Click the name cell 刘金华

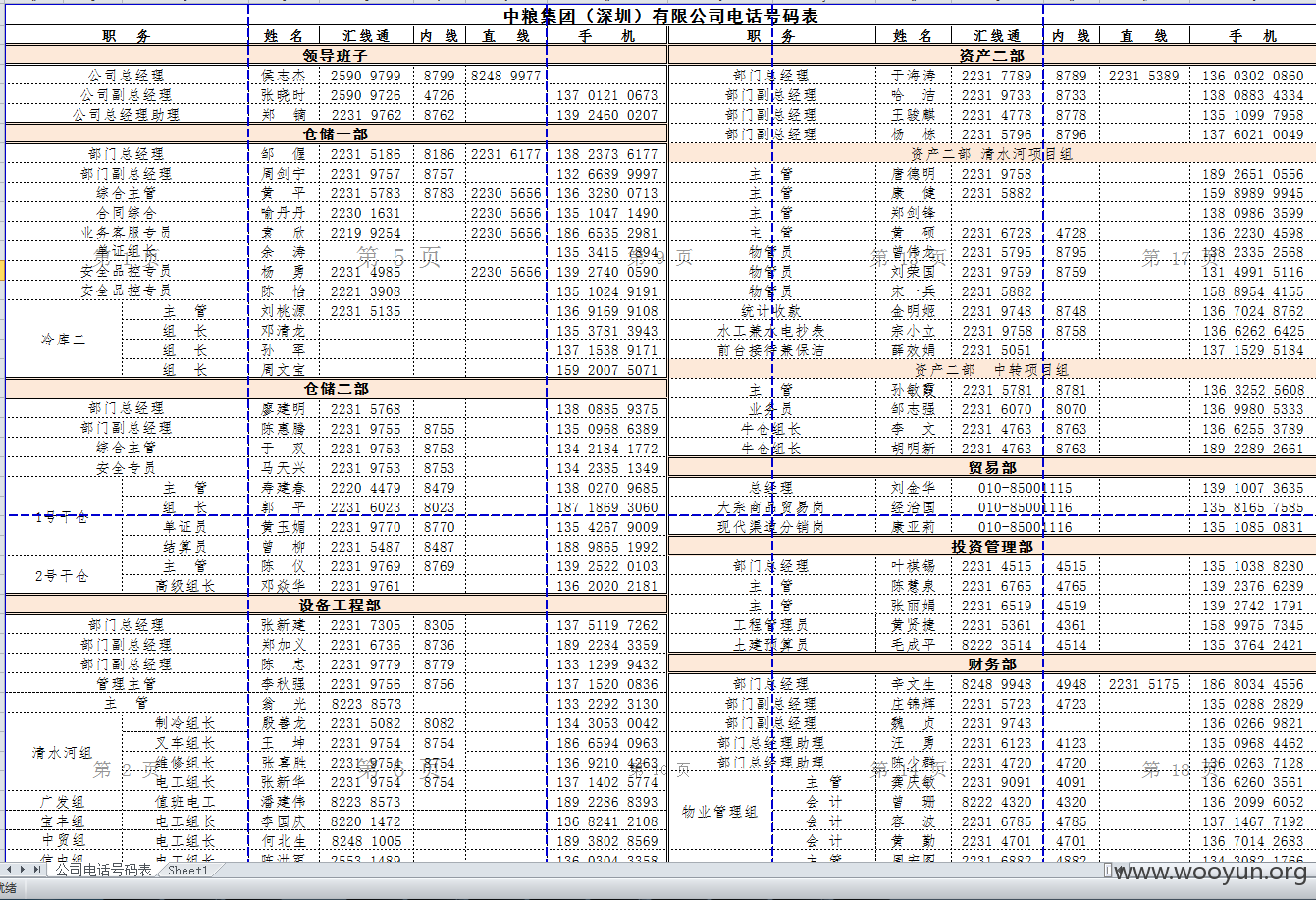(914, 488)
